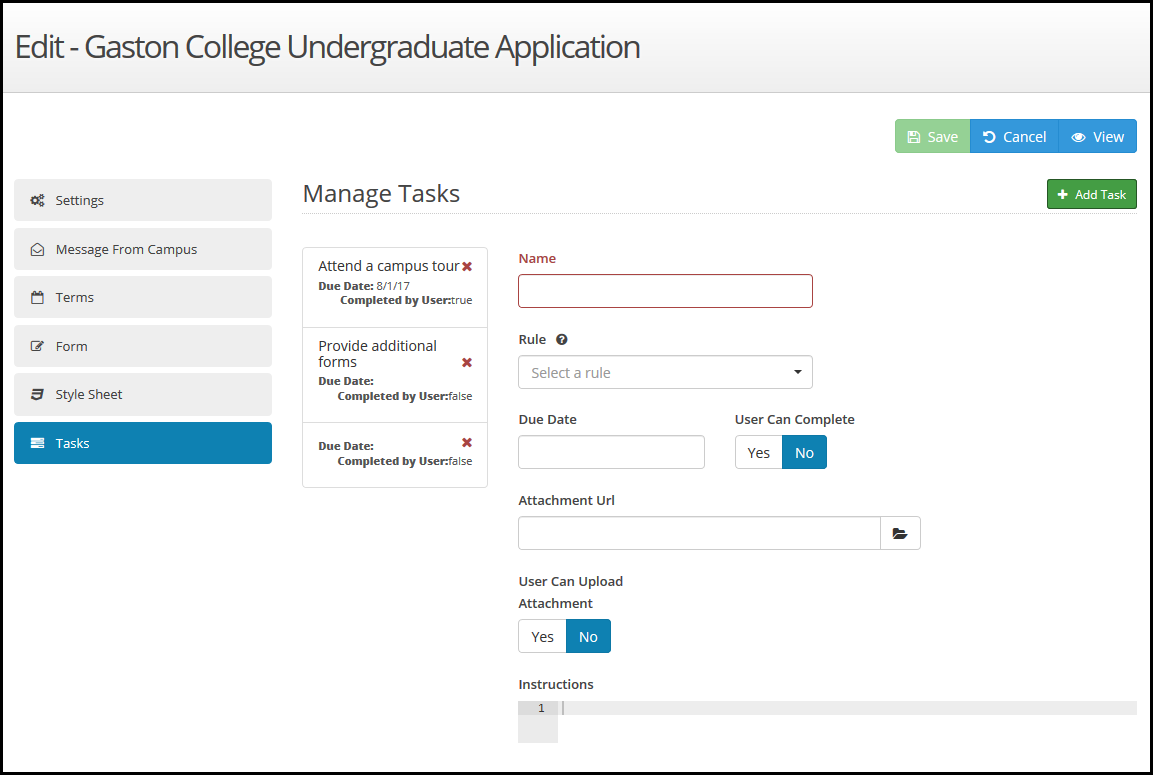Click the eye icon on the View button
Viewport: 1153px width, 775px height.
coord(1075,136)
